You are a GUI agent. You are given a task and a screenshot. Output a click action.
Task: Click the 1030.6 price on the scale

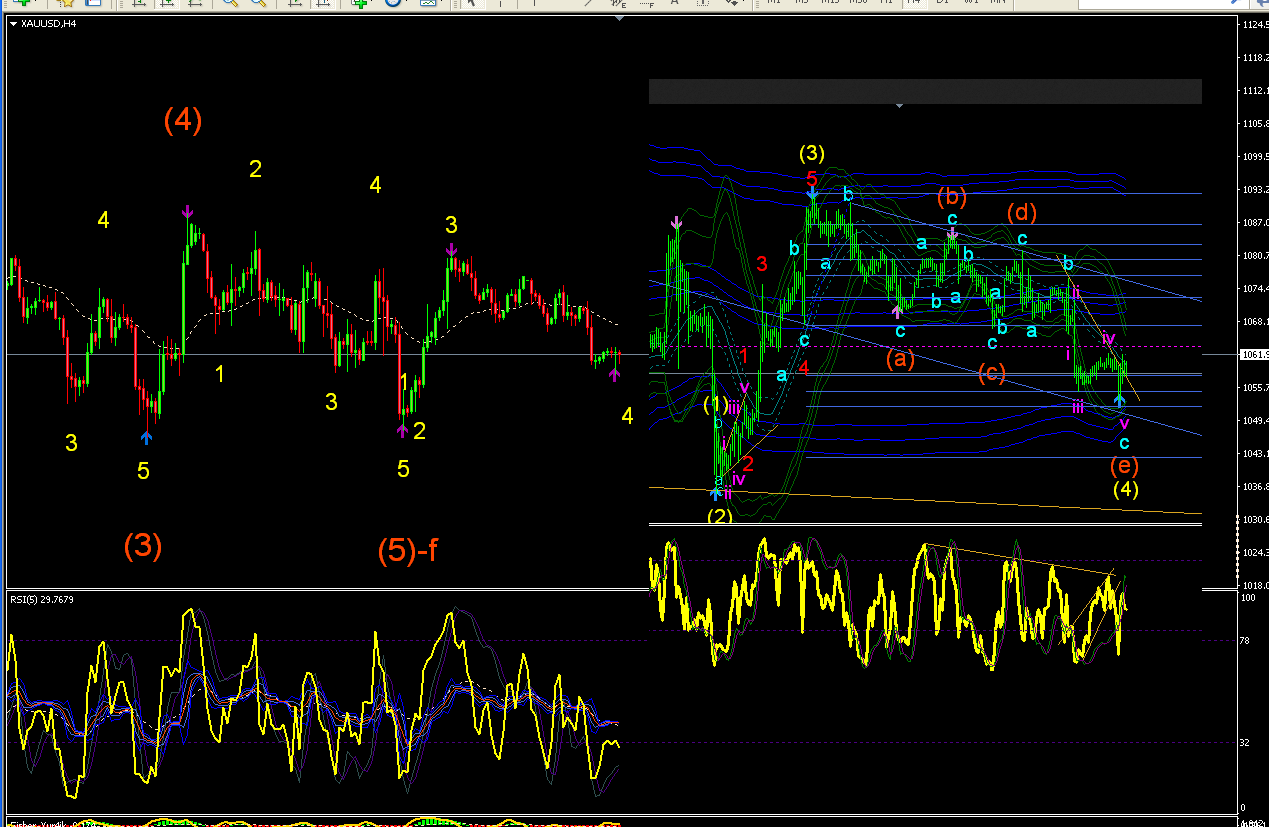1254,519
